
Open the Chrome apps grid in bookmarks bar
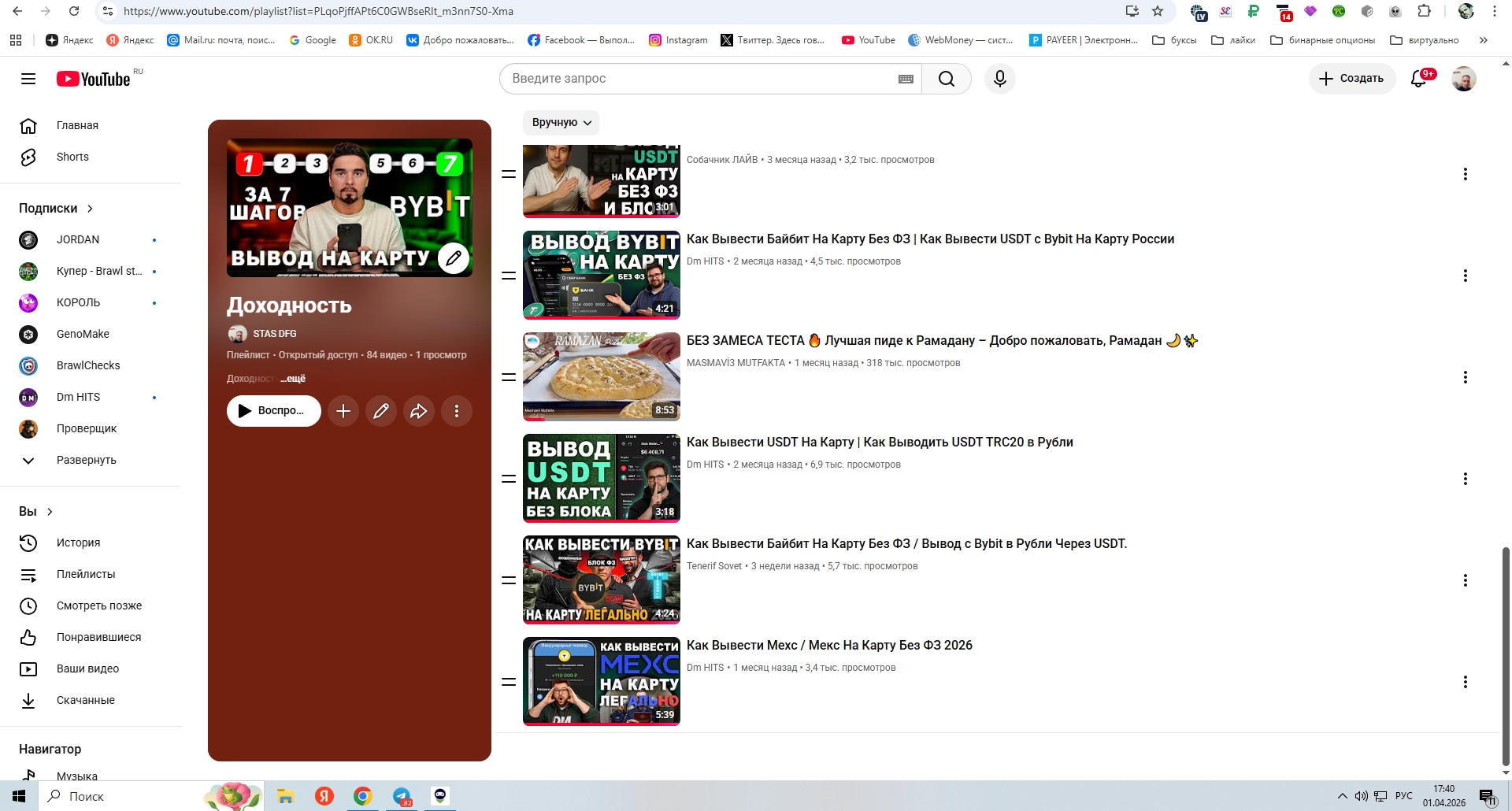tap(16, 40)
